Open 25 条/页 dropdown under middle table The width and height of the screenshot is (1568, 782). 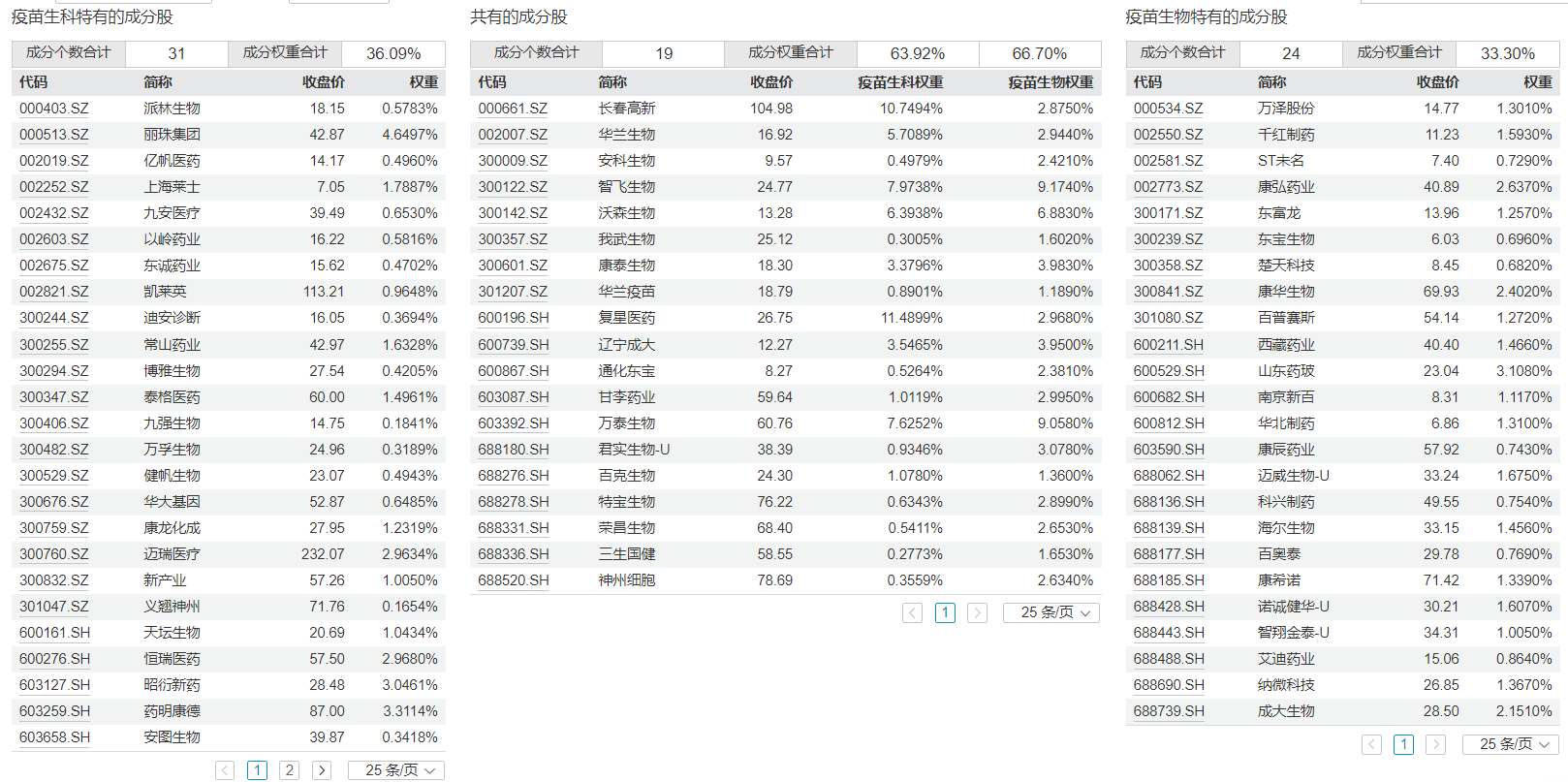[x=1051, y=612]
